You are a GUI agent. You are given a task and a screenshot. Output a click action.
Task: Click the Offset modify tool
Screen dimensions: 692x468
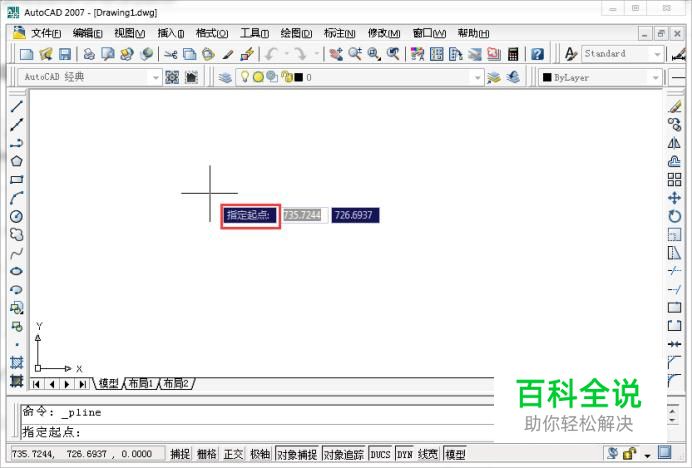click(674, 161)
